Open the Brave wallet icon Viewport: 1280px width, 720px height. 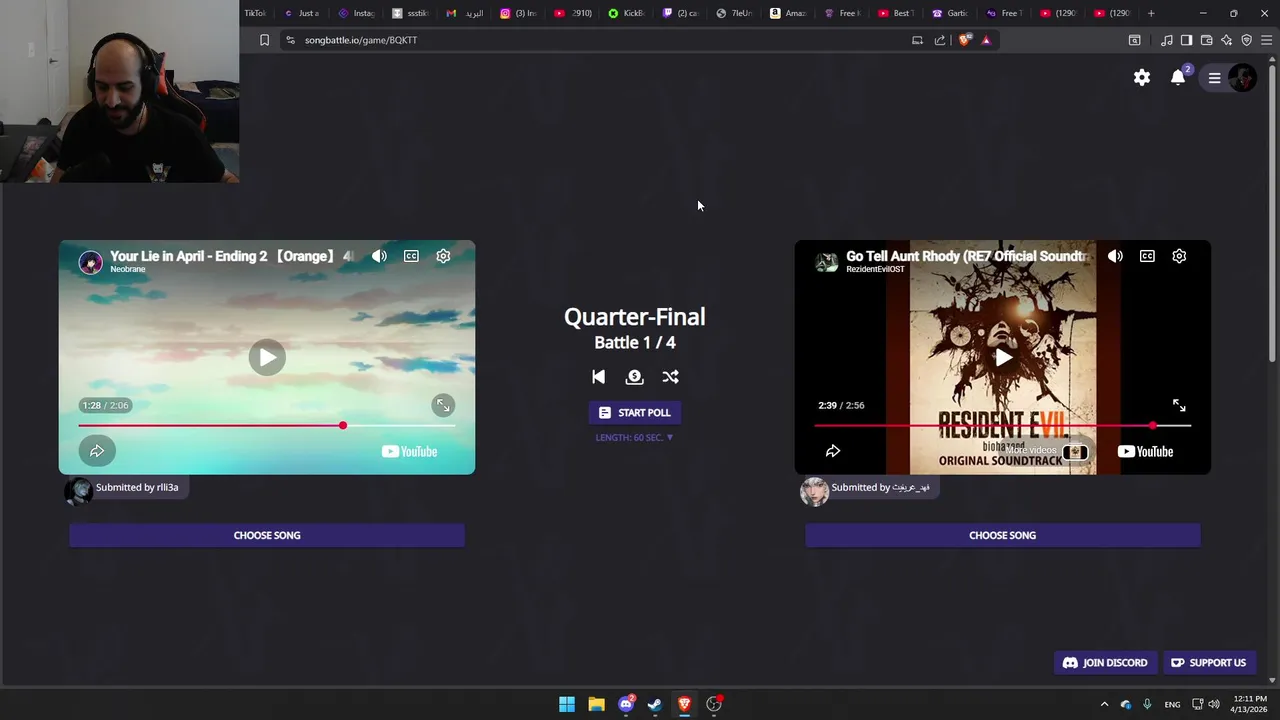point(1206,40)
